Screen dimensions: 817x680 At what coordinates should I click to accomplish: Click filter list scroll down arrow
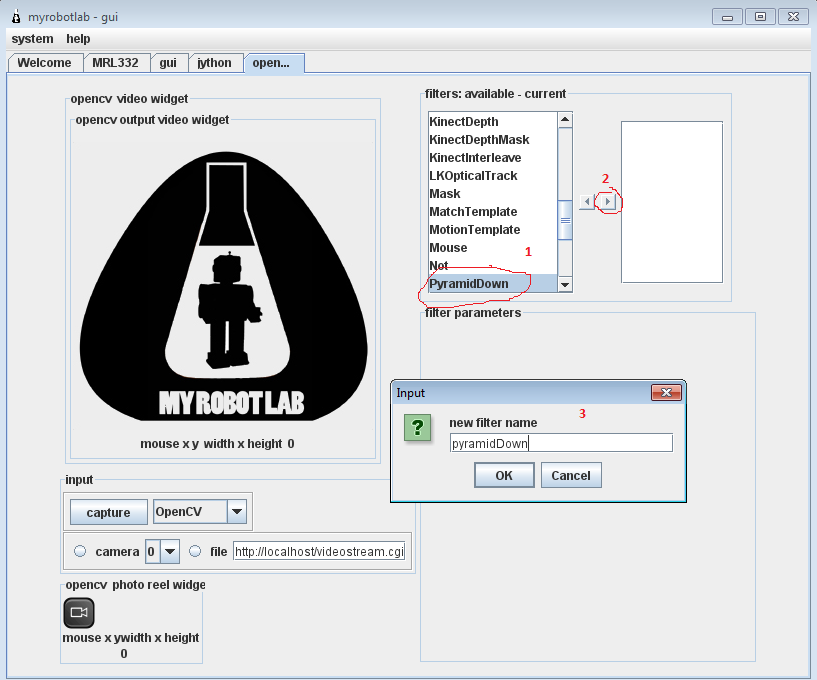565,285
